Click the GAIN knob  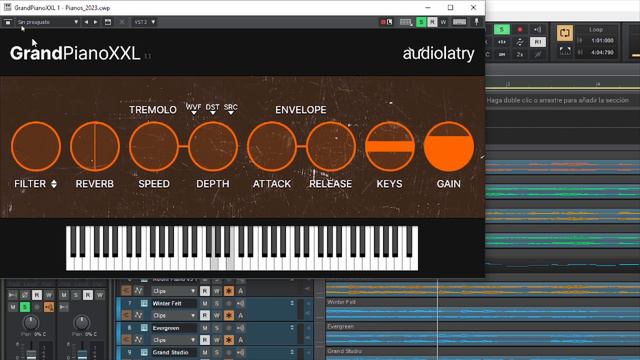449,147
